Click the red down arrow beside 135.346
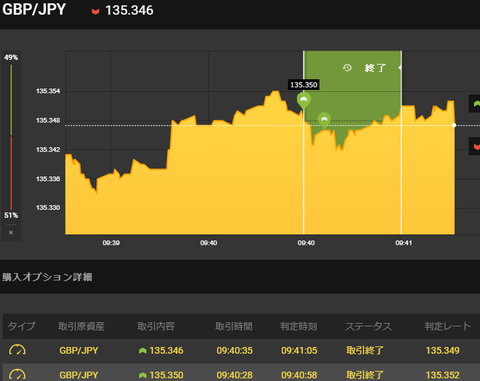 click(95, 12)
